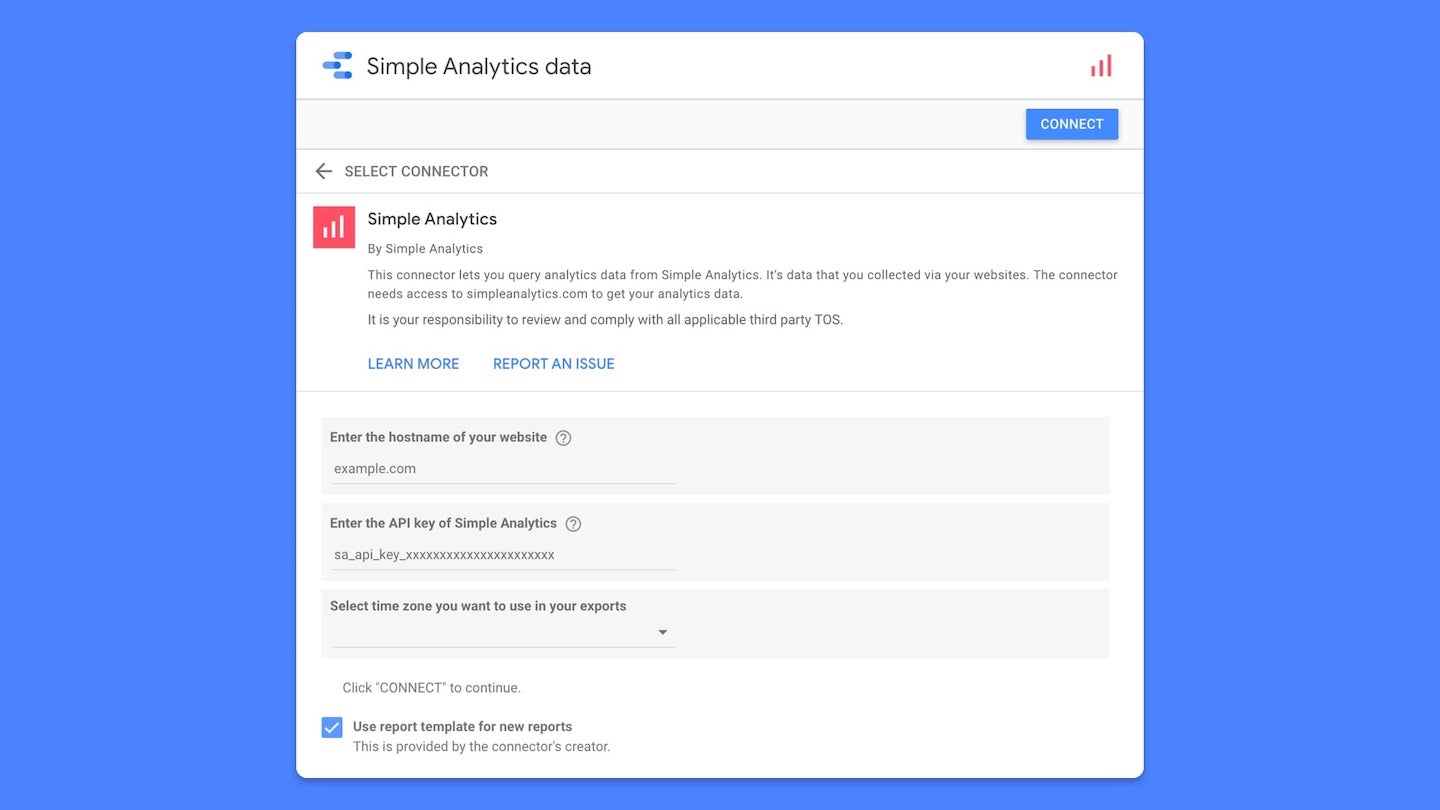Open the REPORT AN ISSUE link
The image size is (1440, 810).
(554, 364)
